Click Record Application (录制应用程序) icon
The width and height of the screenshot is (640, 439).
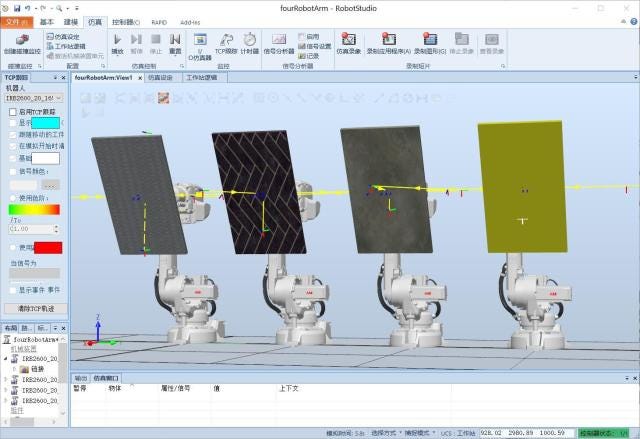pos(389,40)
